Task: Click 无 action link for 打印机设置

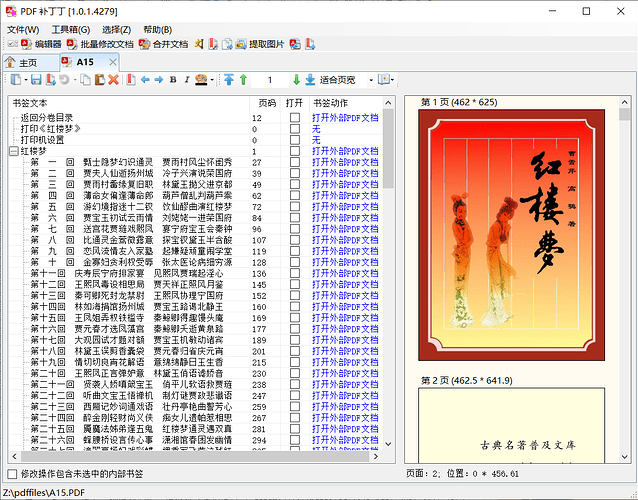Action: [316, 140]
